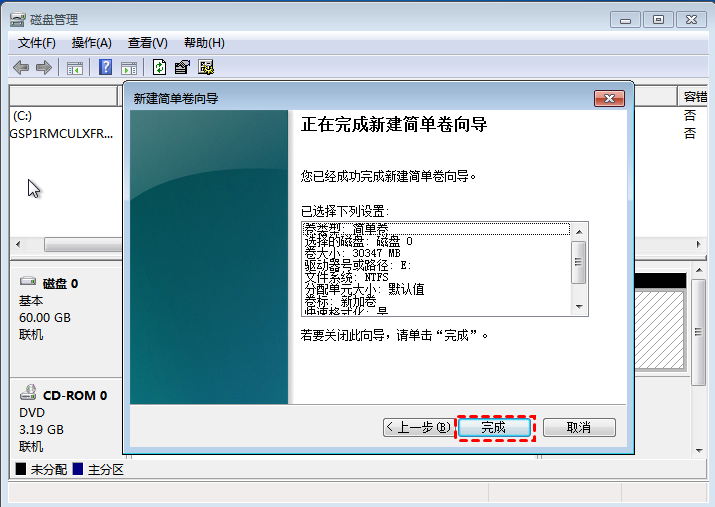Open the Help question-mark toolbar icon
Viewport: 715px width, 507px height.
(x=105, y=67)
